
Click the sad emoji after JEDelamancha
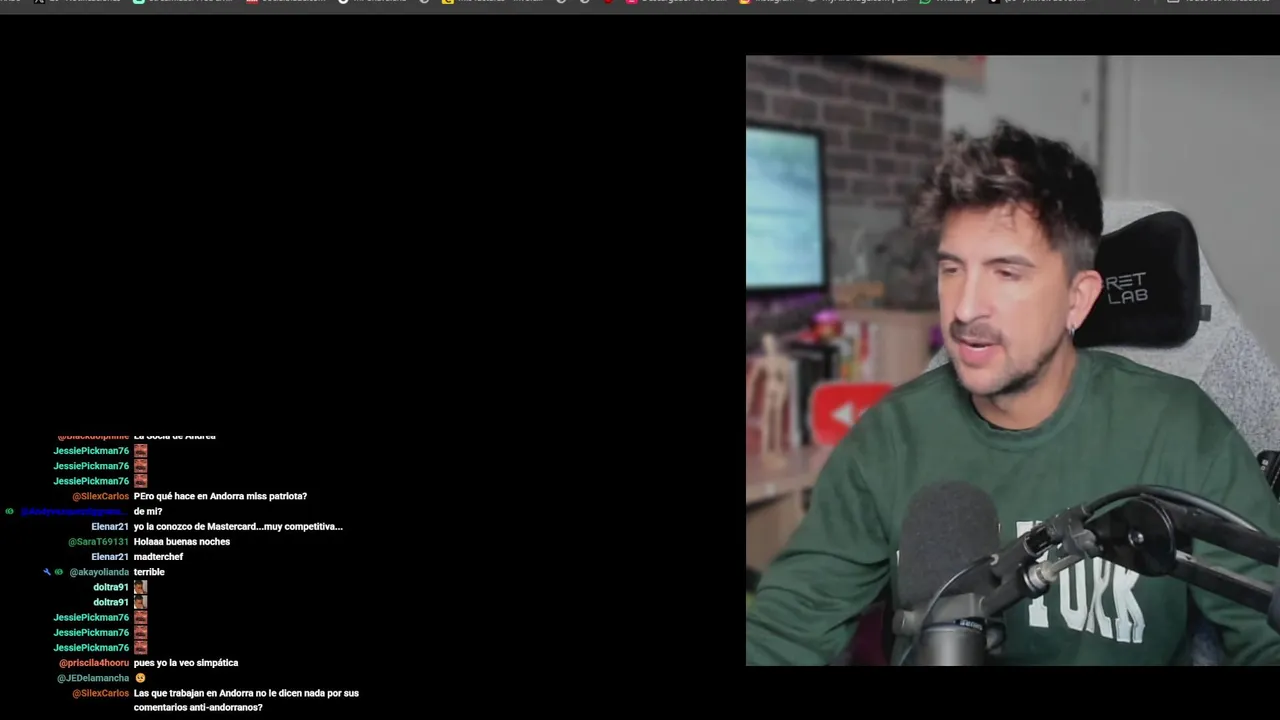[x=140, y=678]
